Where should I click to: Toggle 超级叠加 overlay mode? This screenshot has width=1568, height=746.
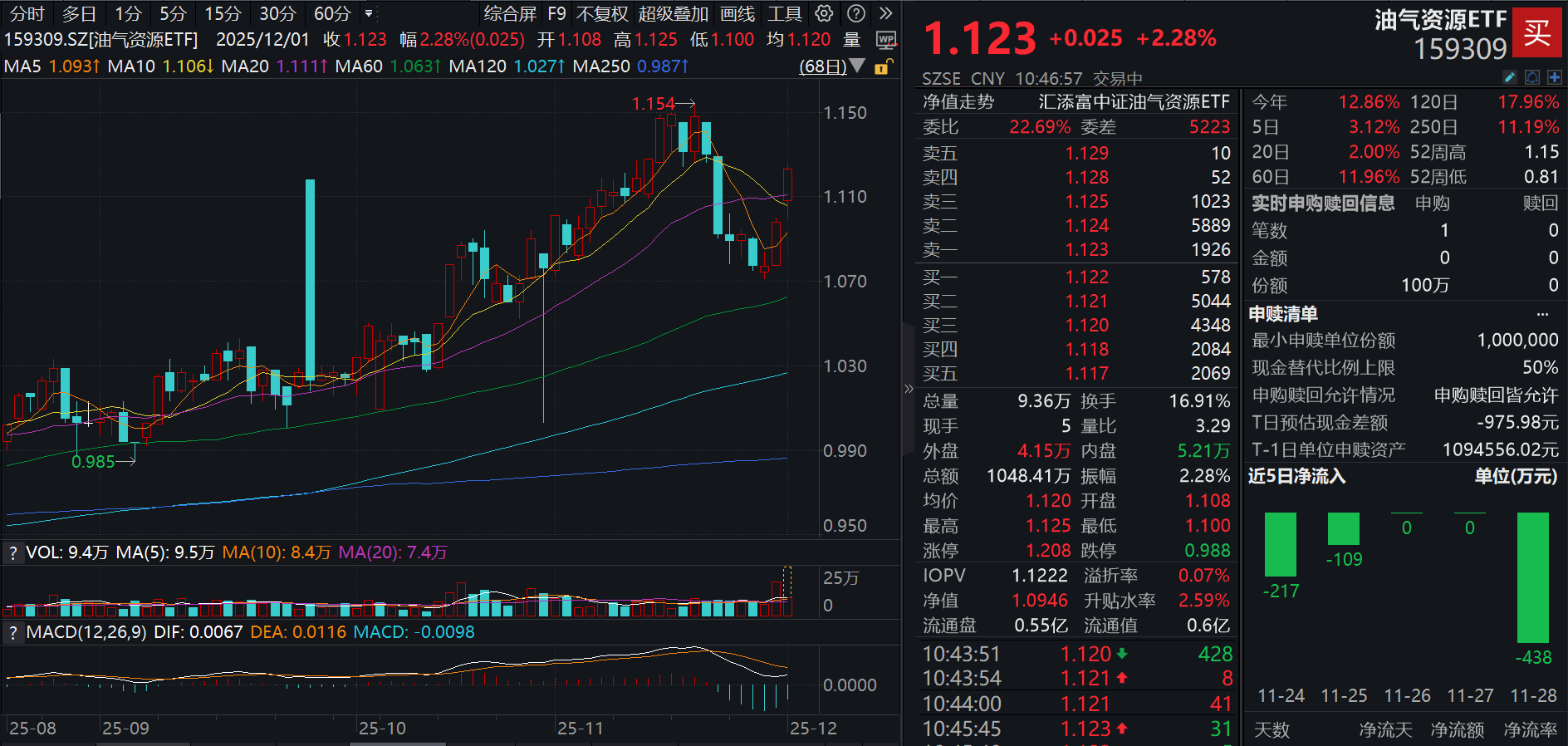click(x=674, y=13)
